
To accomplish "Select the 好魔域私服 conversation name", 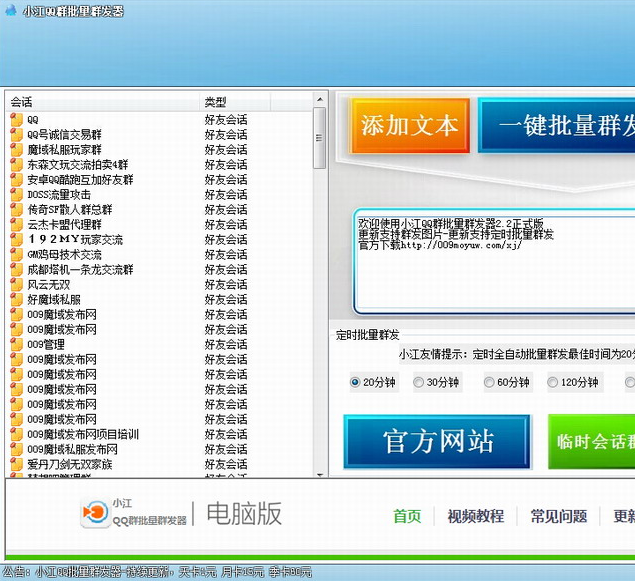I will pos(54,300).
